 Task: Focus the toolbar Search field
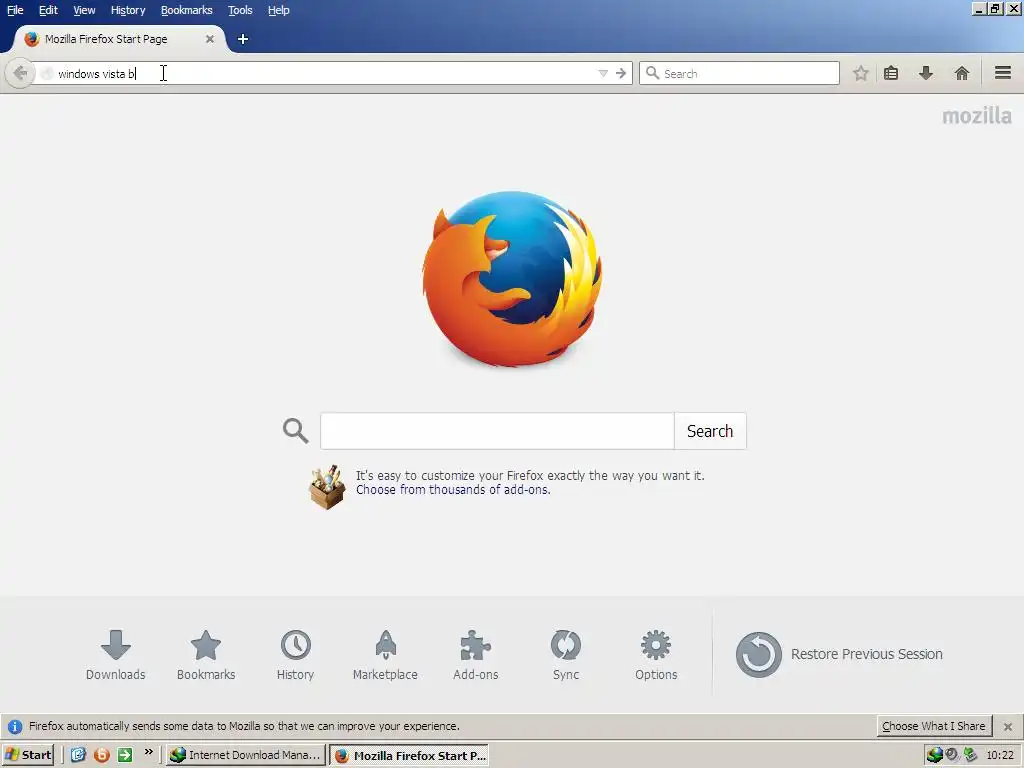(739, 73)
